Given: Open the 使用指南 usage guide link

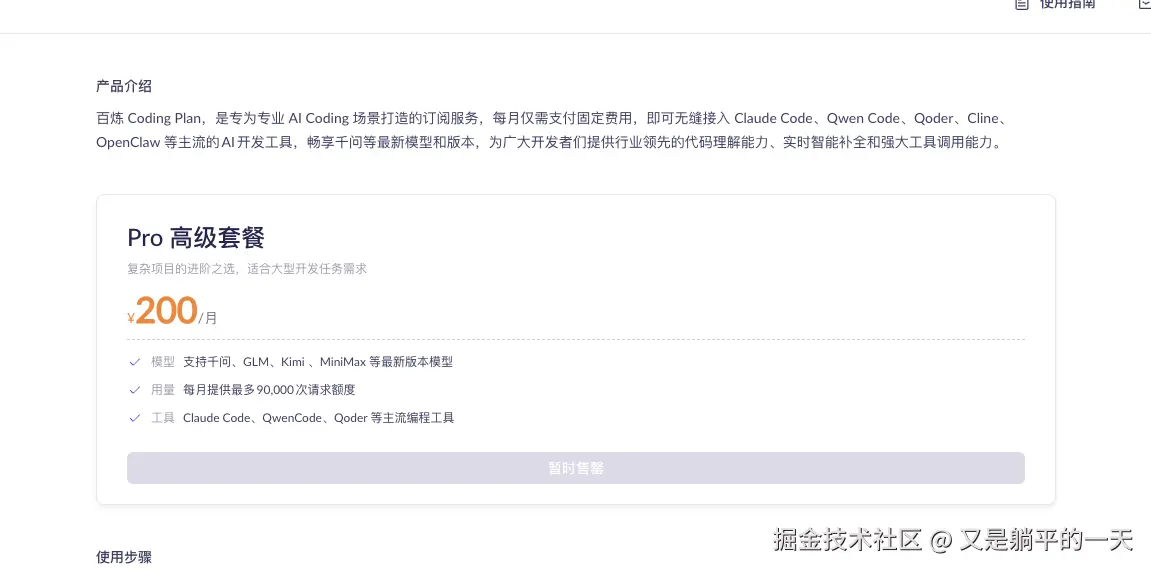Looking at the screenshot, I should pos(1067,4).
